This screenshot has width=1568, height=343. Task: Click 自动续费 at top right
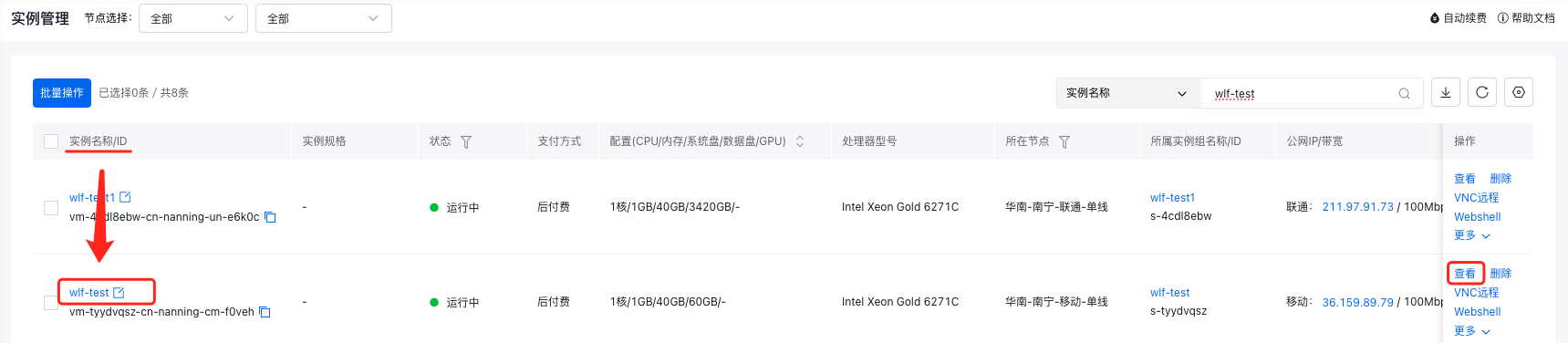coord(1459,18)
